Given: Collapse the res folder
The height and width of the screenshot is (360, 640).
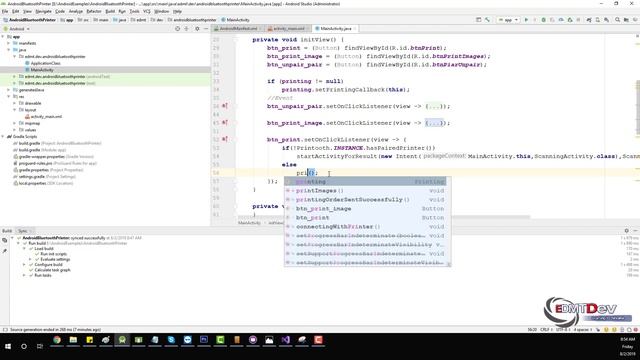Looking at the screenshot, I should (x=9, y=97).
